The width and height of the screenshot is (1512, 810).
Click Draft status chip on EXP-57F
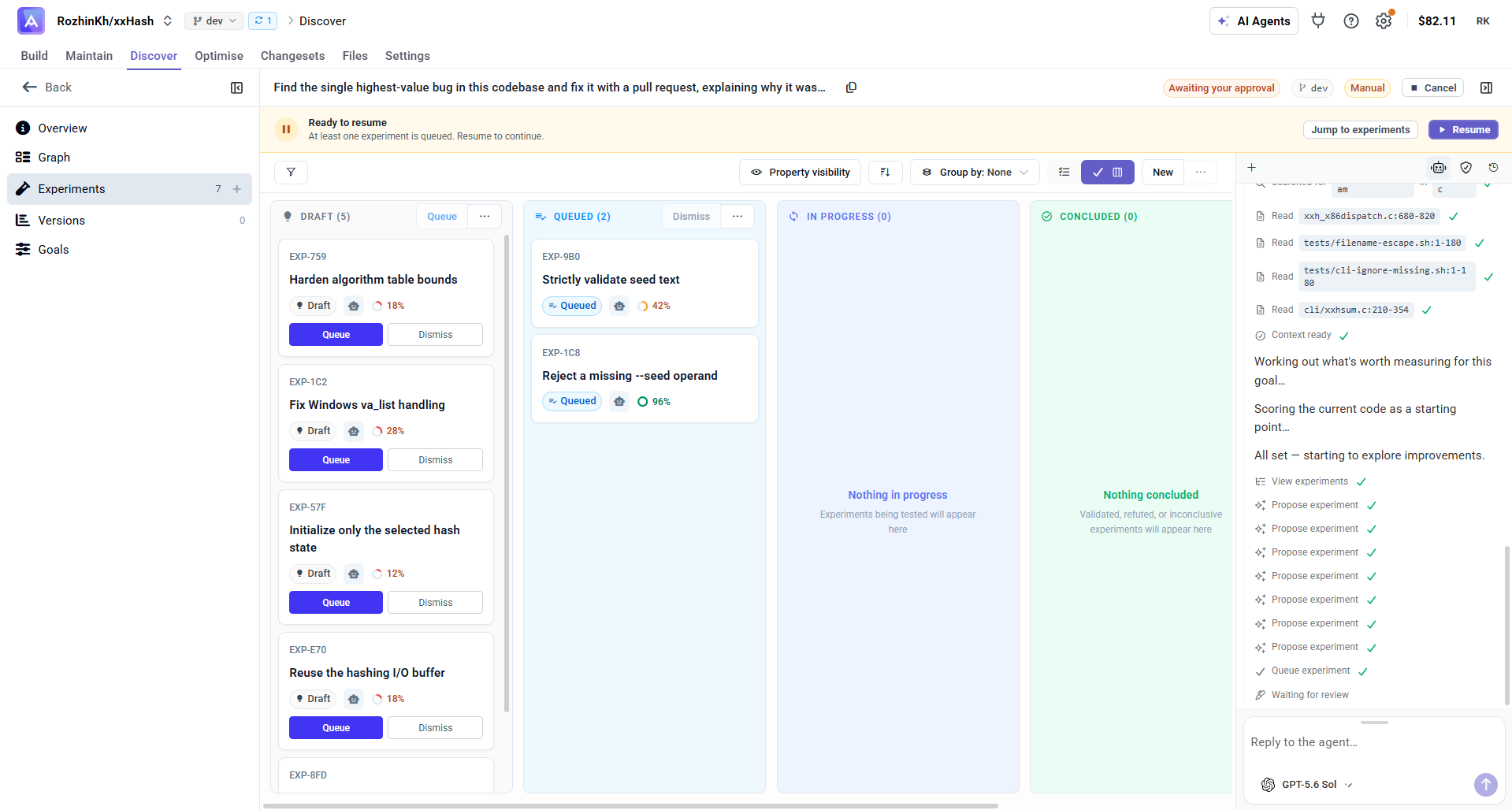coord(313,574)
